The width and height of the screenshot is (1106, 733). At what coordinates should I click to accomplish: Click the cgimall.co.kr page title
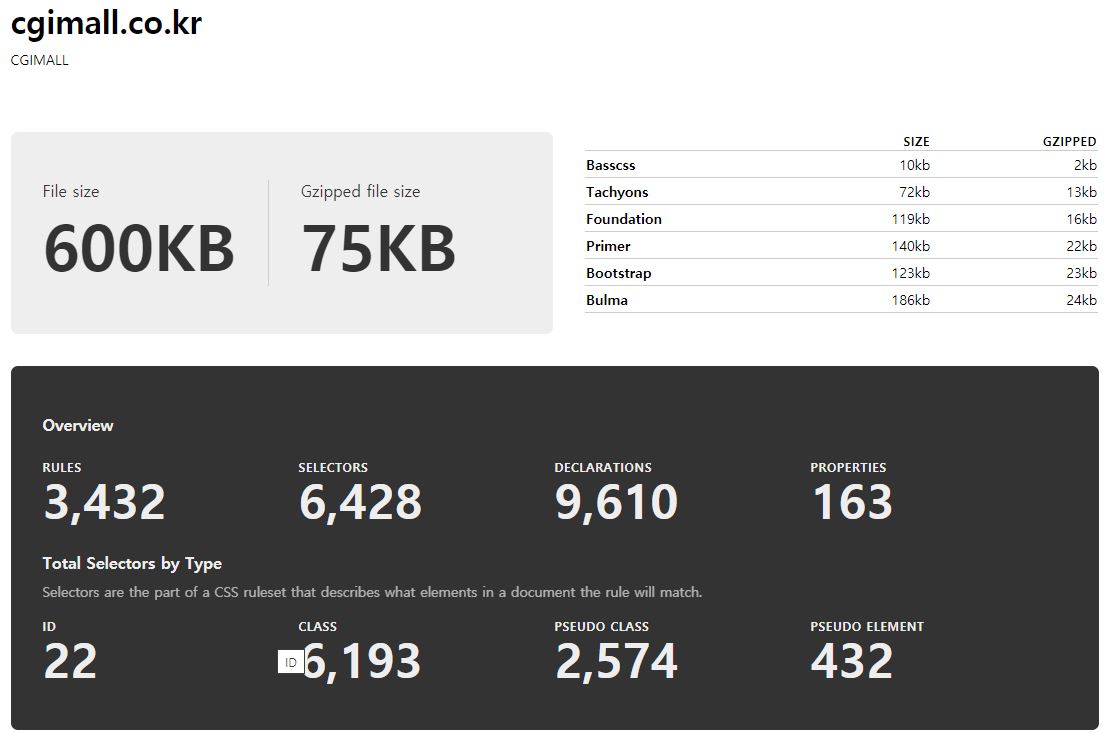107,23
